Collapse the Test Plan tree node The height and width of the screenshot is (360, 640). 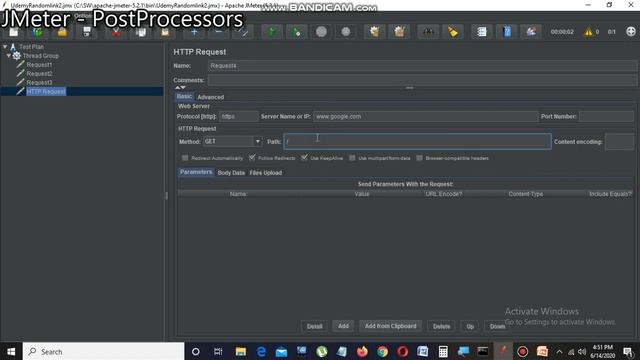tap(5, 47)
